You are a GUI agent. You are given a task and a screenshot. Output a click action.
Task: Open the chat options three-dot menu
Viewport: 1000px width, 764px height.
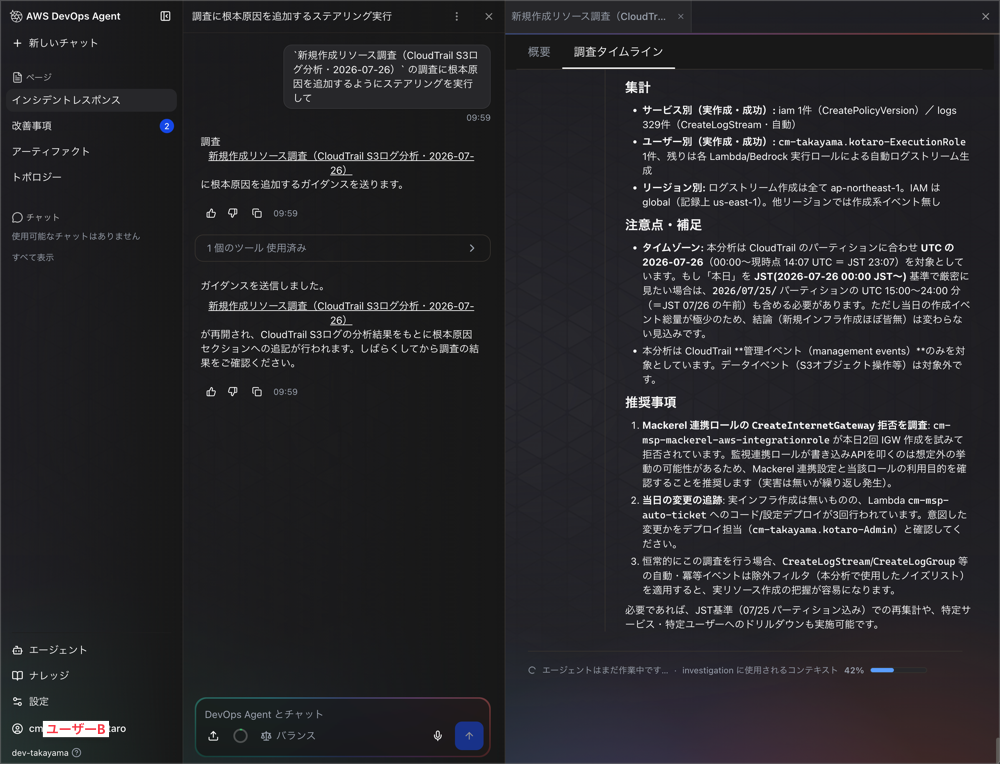point(457,17)
